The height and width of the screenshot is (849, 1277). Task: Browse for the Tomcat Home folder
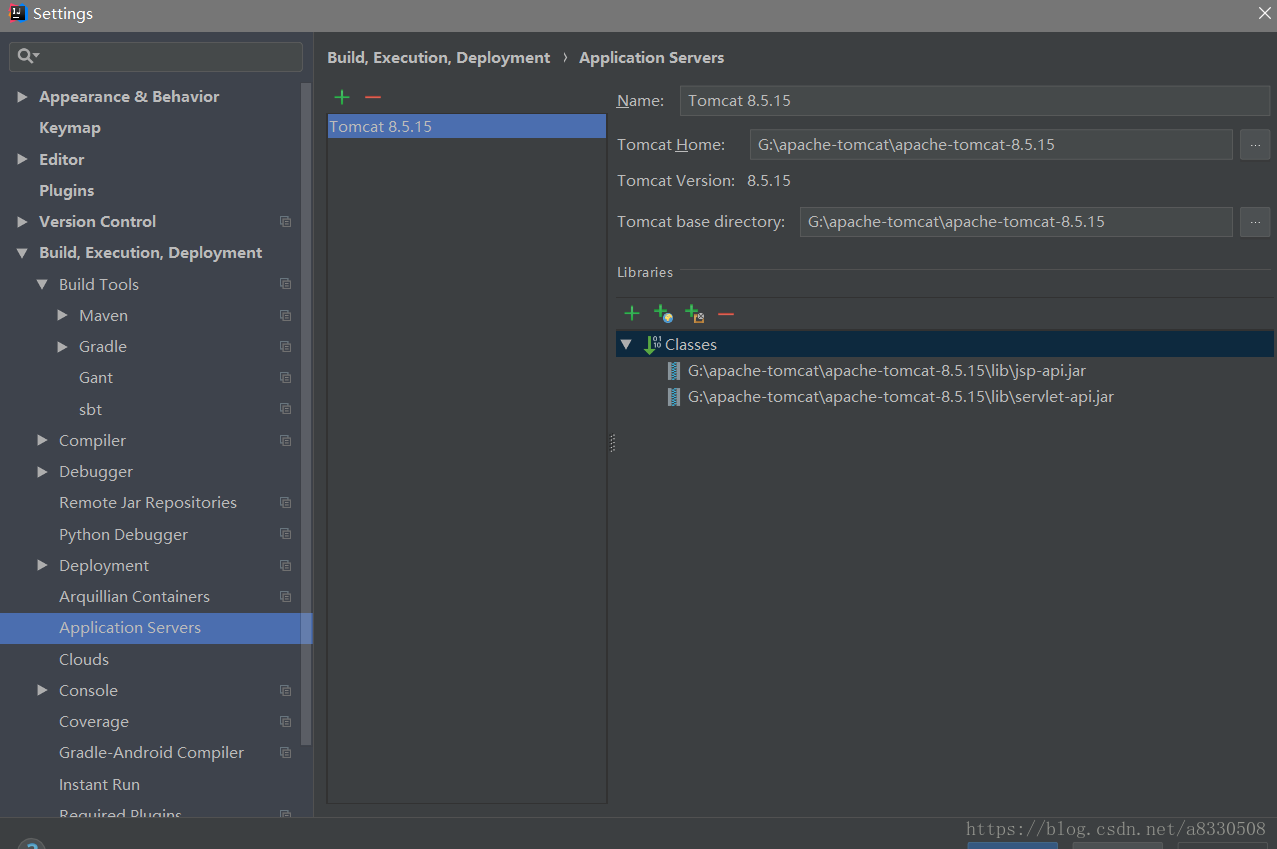pyautogui.click(x=1255, y=144)
